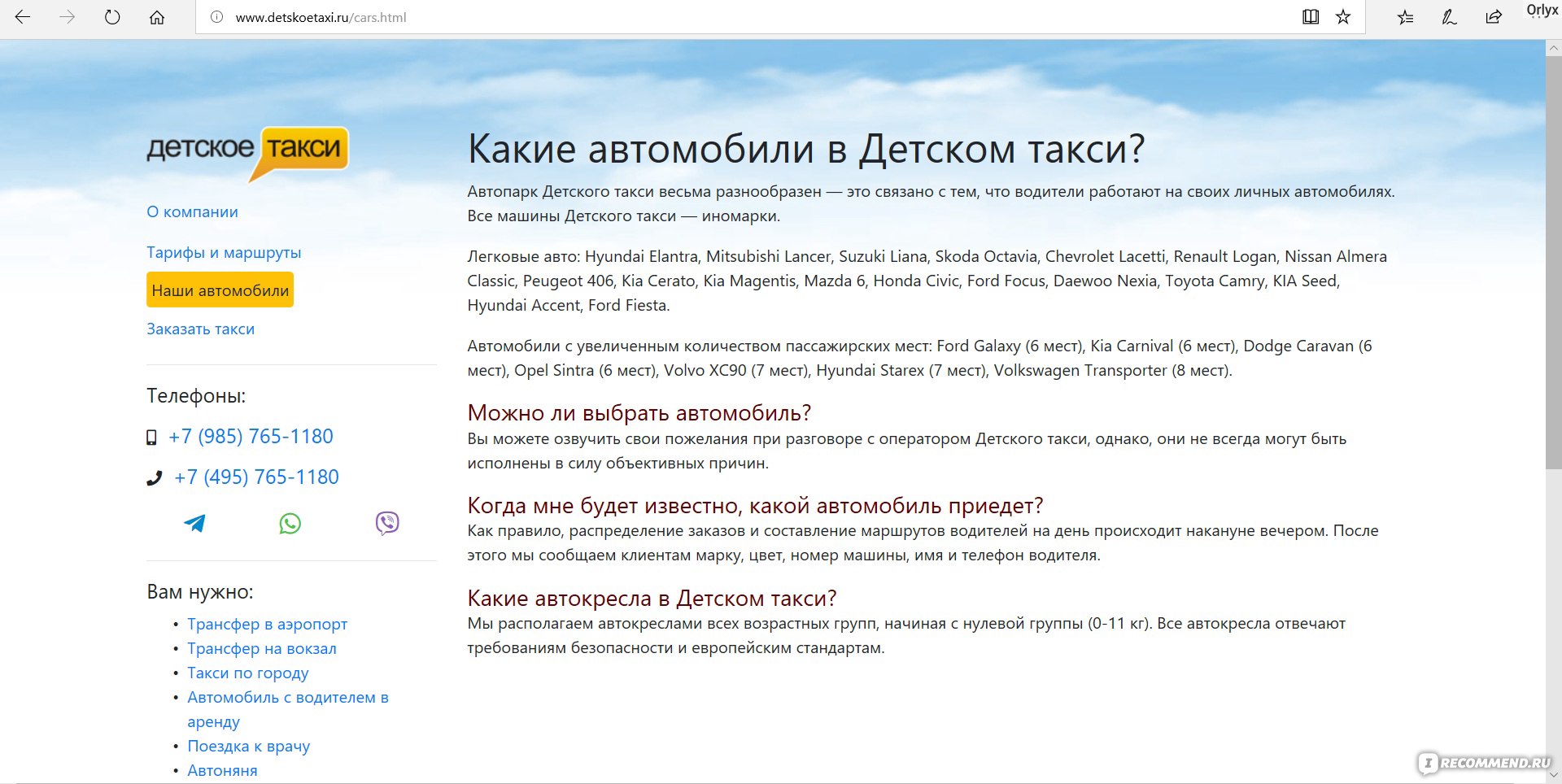The image size is (1562, 784).
Task: Click heading Какие автокресла в Детском такси?
Action: pos(652,599)
